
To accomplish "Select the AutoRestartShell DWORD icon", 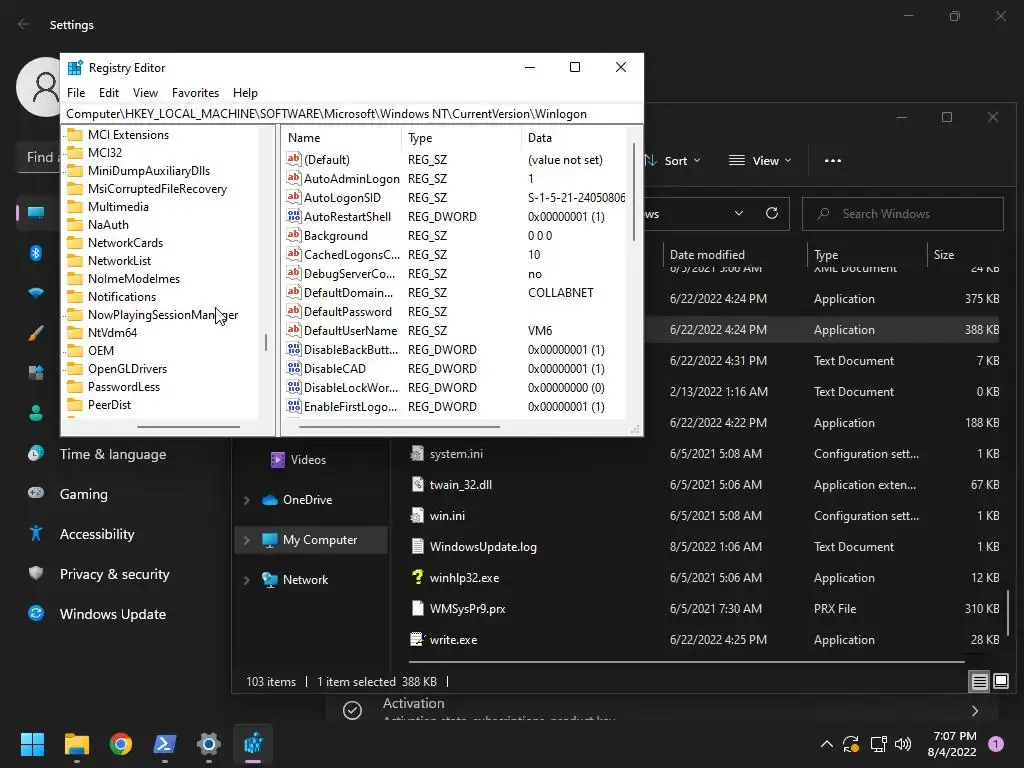I will click(x=294, y=216).
